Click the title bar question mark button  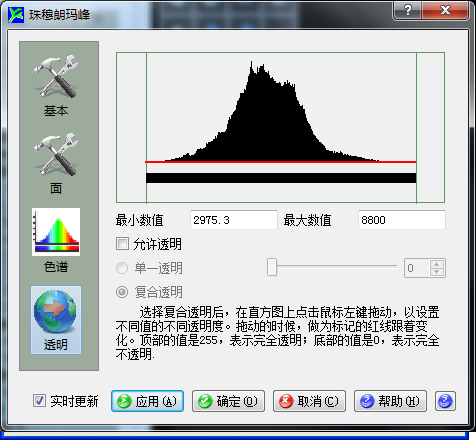tap(408, 10)
